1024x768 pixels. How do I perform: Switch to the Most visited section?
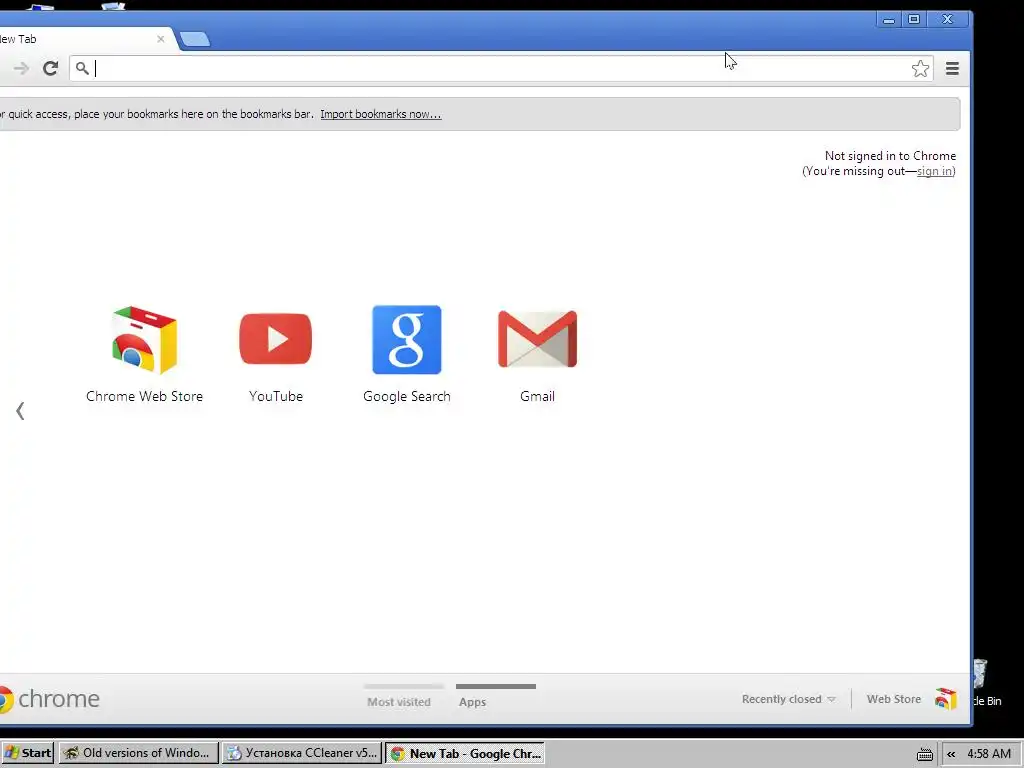click(399, 702)
